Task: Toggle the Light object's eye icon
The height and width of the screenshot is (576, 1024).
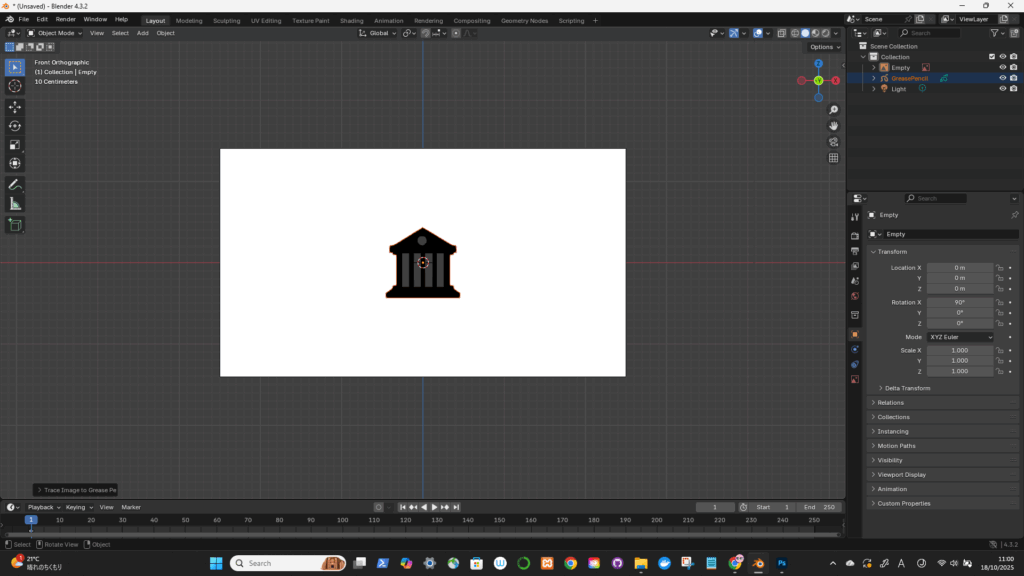Action: [x=1002, y=88]
